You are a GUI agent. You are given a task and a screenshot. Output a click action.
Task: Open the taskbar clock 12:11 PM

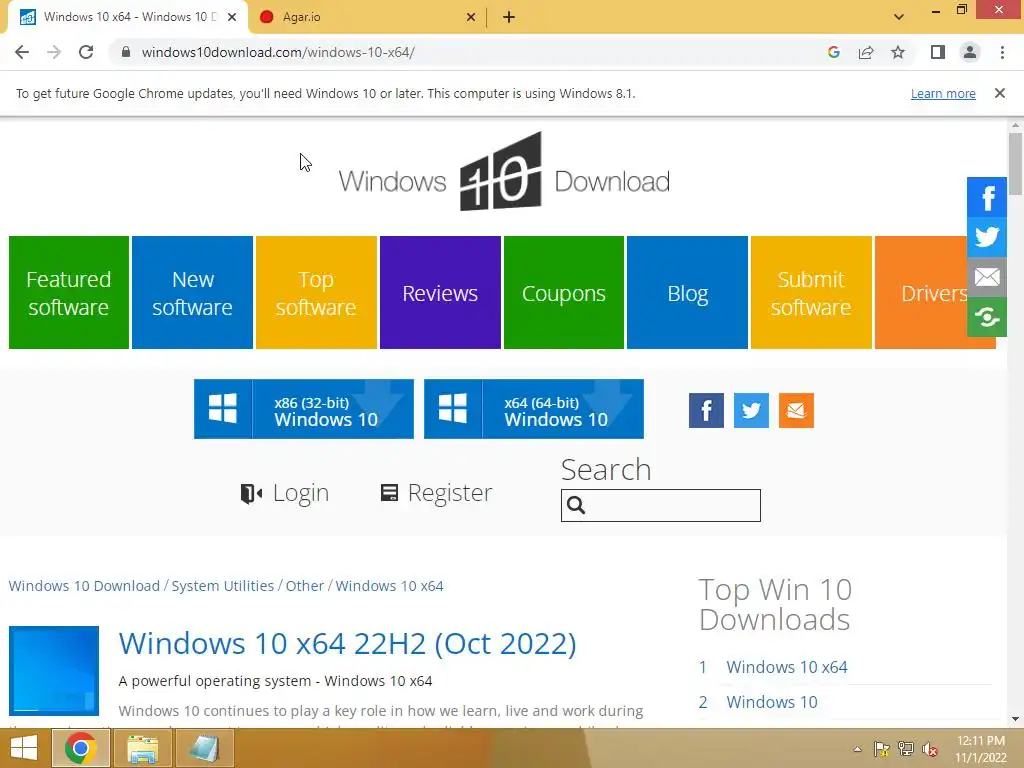981,749
